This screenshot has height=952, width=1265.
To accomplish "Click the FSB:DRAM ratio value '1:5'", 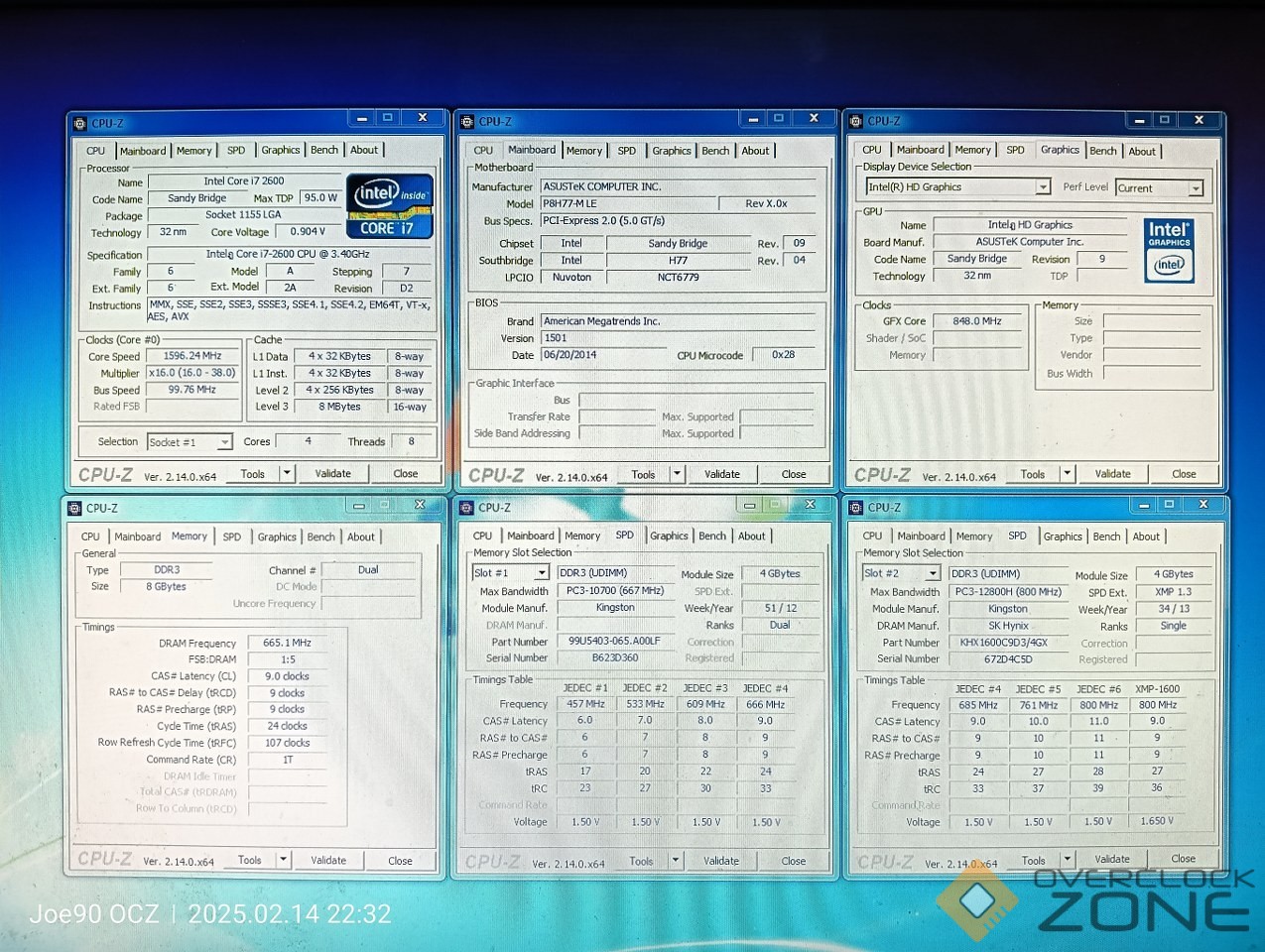I will 288,659.
